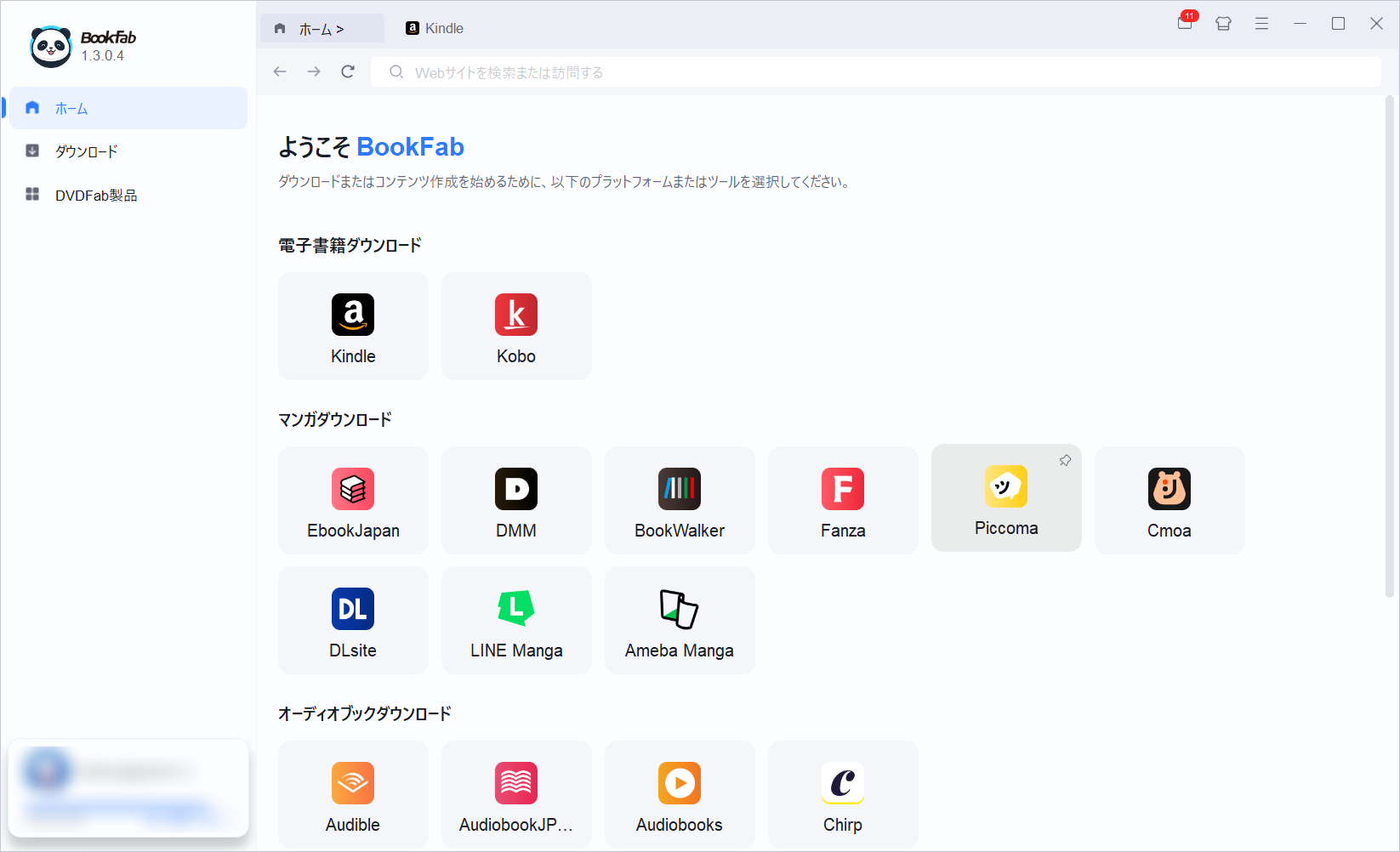Open the hamburger main menu
Screen dimensions: 1400x852
coord(1261,24)
